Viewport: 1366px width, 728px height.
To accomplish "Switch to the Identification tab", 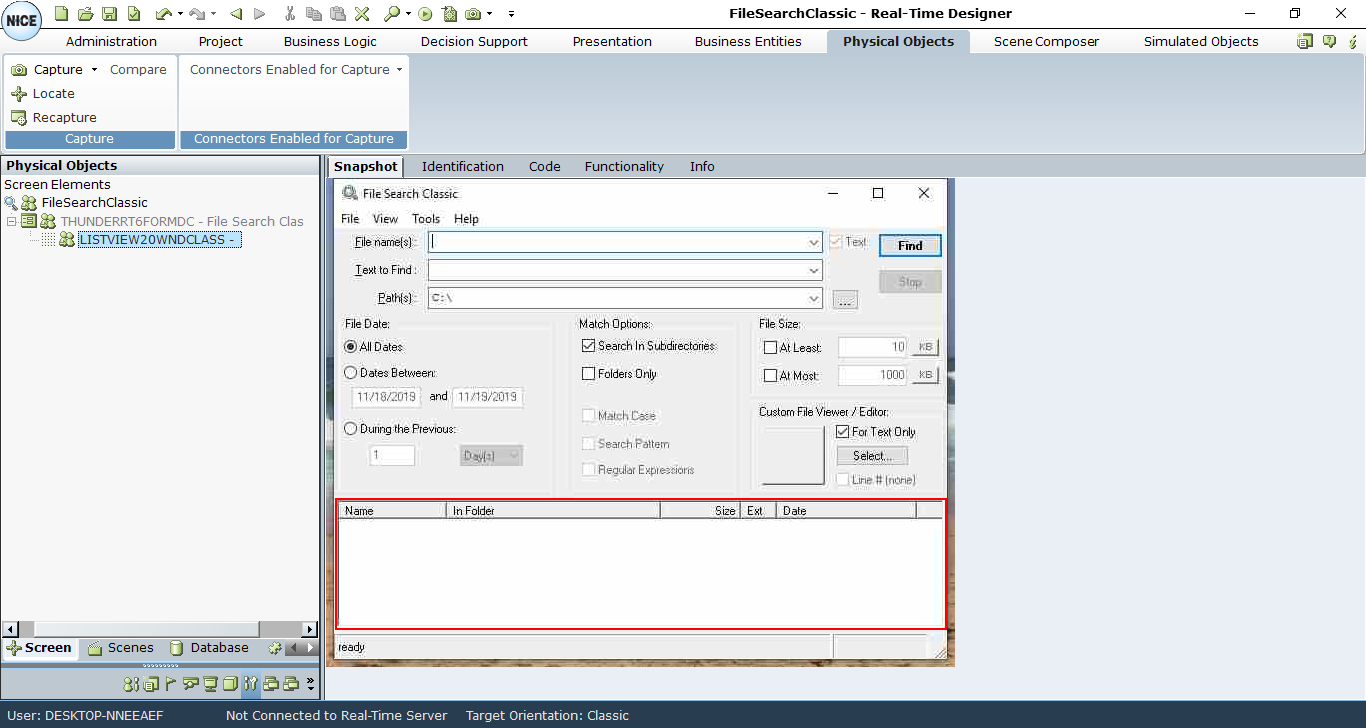I will point(462,167).
